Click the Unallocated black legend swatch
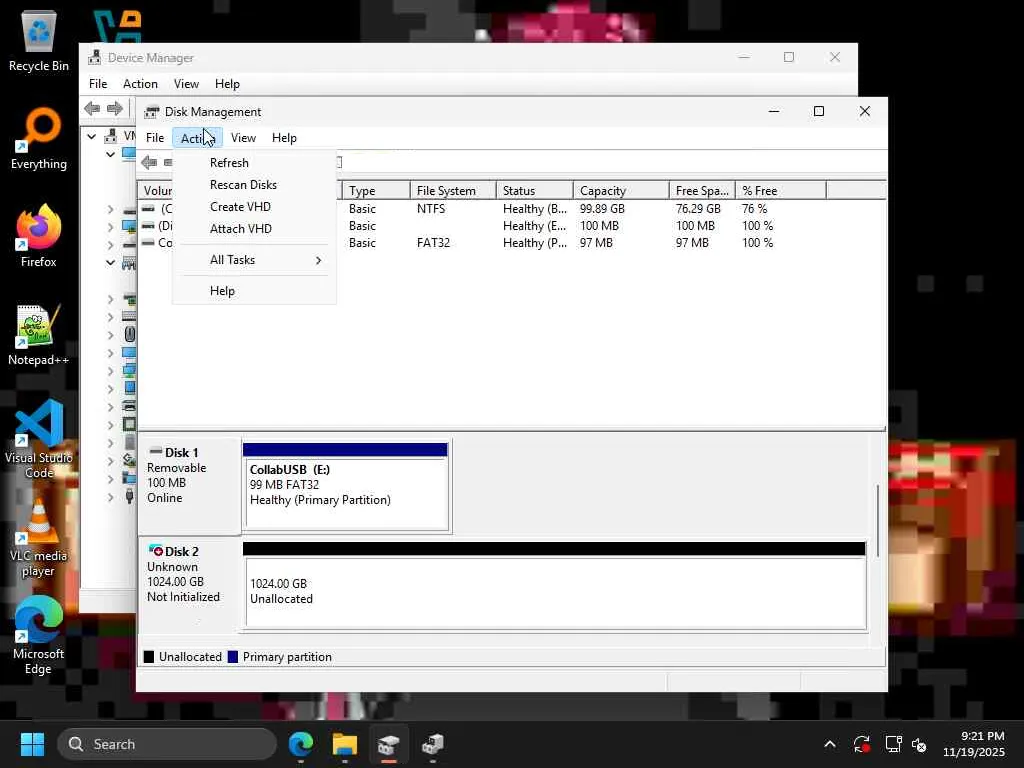 click(149, 657)
